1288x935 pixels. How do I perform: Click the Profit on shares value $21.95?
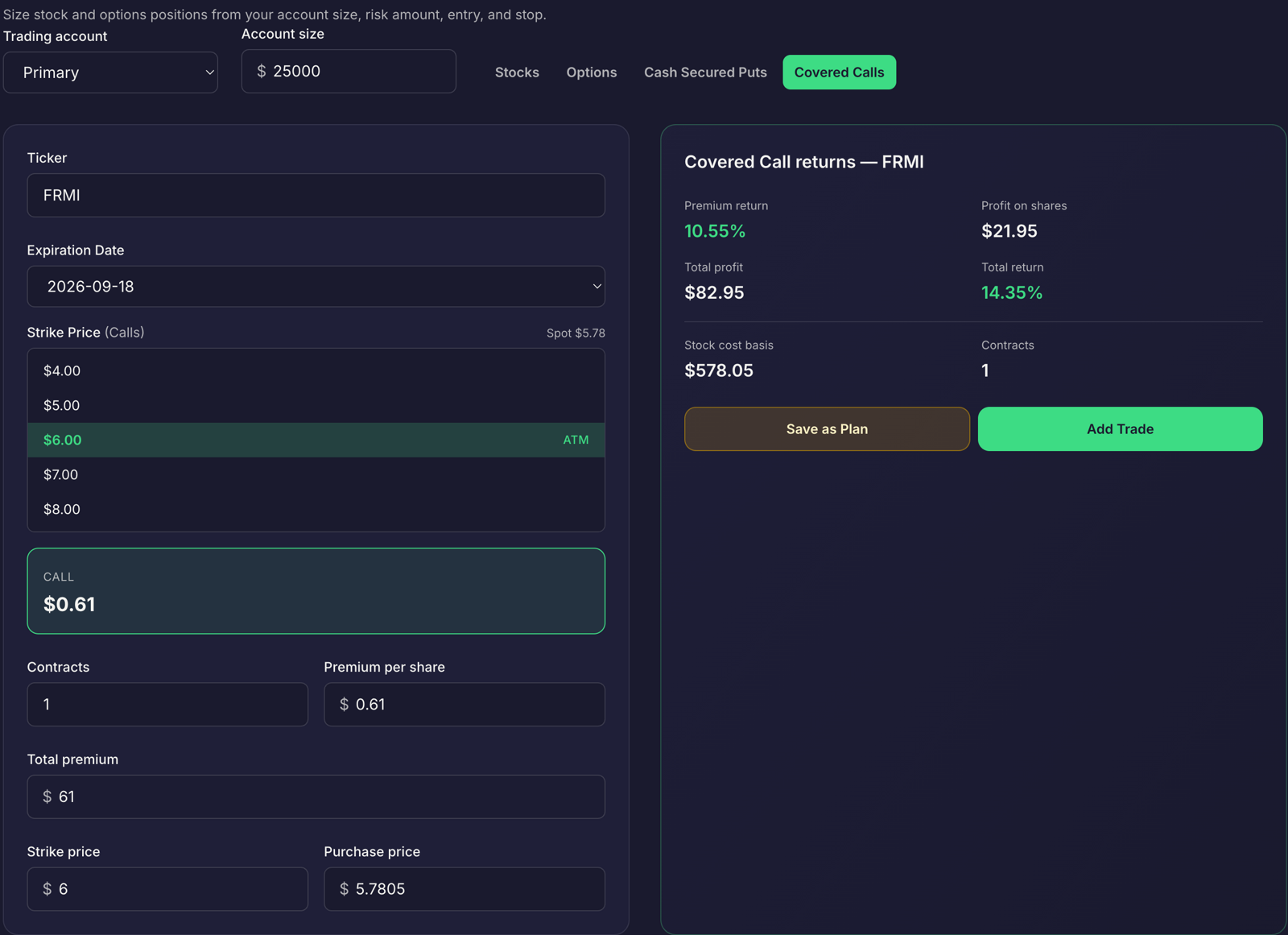[1009, 231]
